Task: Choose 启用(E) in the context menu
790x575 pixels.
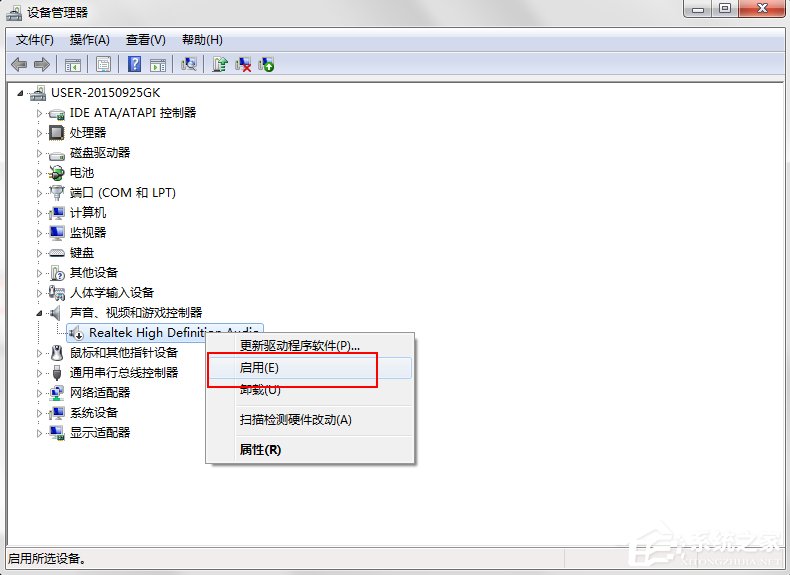Action: [x=260, y=368]
